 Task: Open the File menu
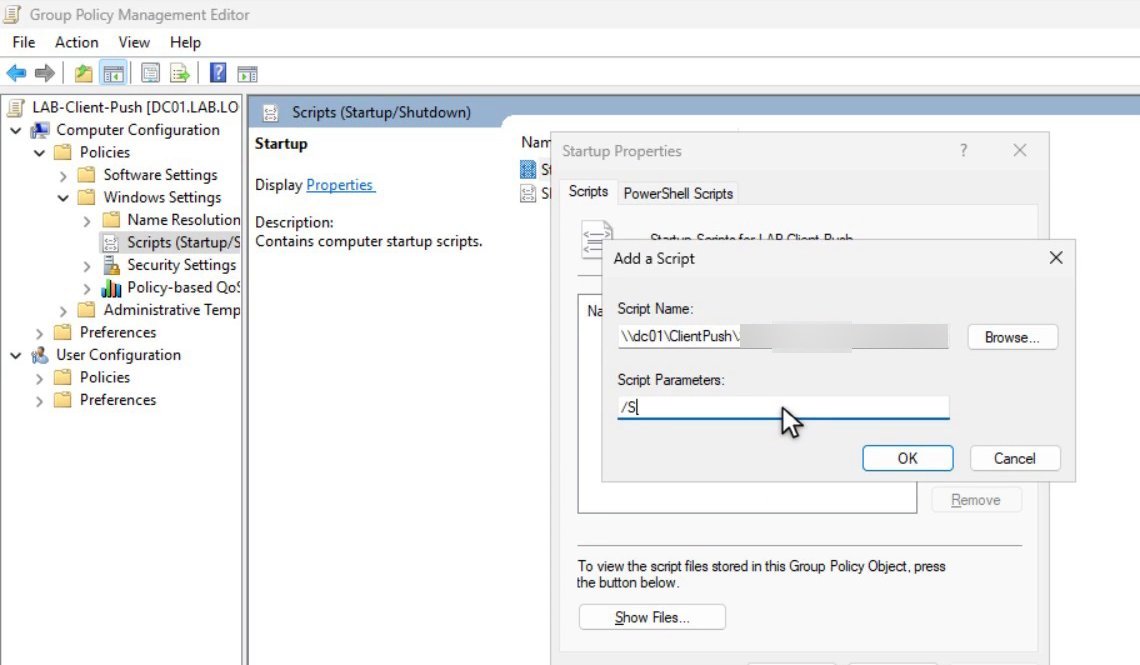point(23,42)
